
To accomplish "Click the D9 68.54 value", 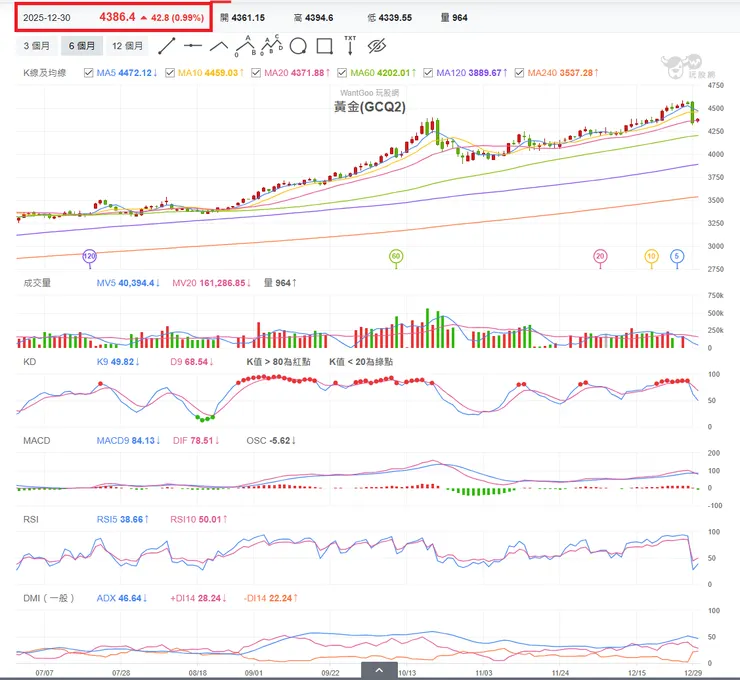I will point(192,361).
